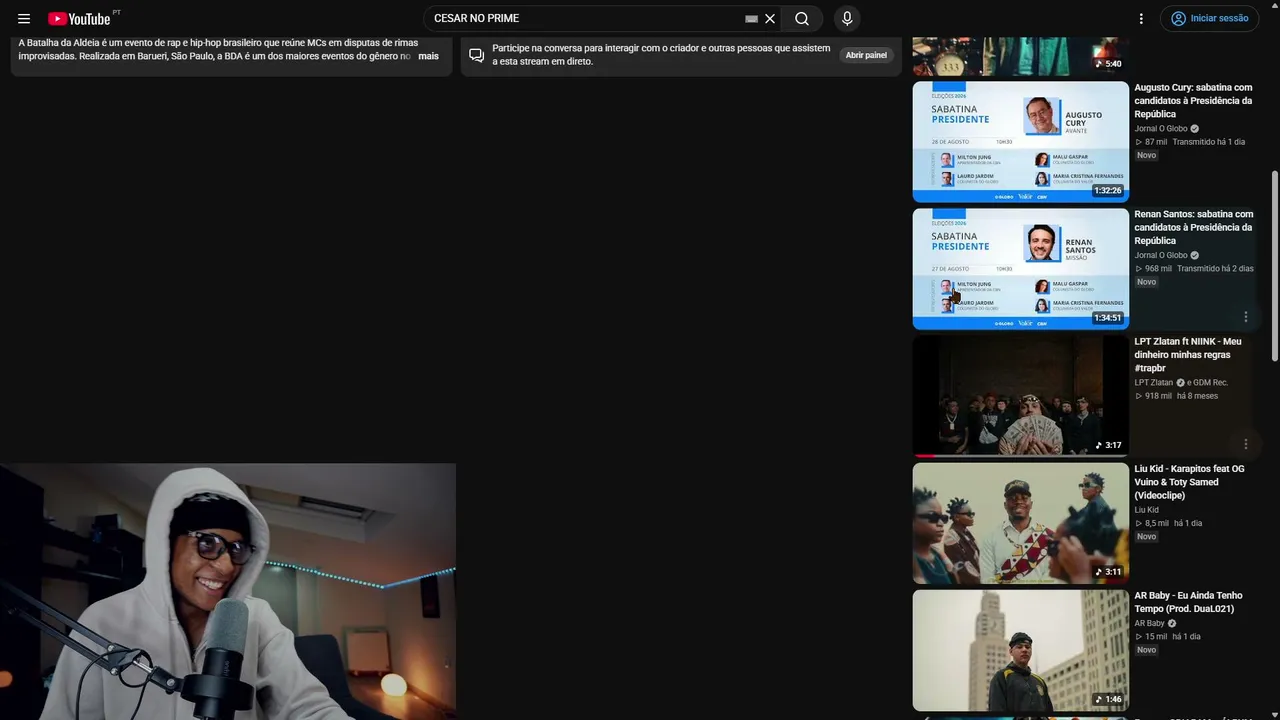This screenshot has width=1280, height=720.
Task: Click the "968 mil" view count text
Action: [1158, 269]
